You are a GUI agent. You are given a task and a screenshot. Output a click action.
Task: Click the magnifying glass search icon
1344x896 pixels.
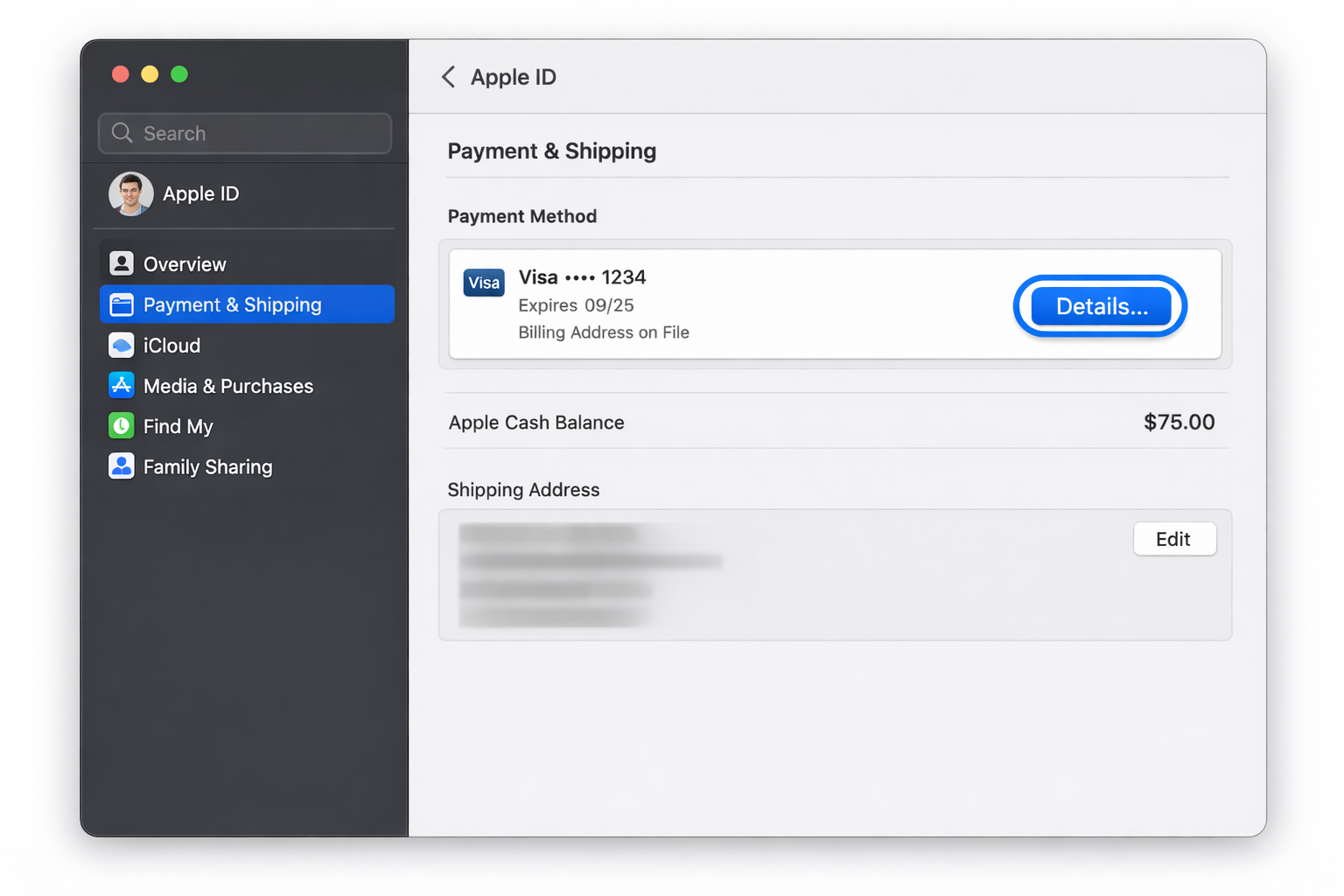pyautogui.click(x=122, y=133)
